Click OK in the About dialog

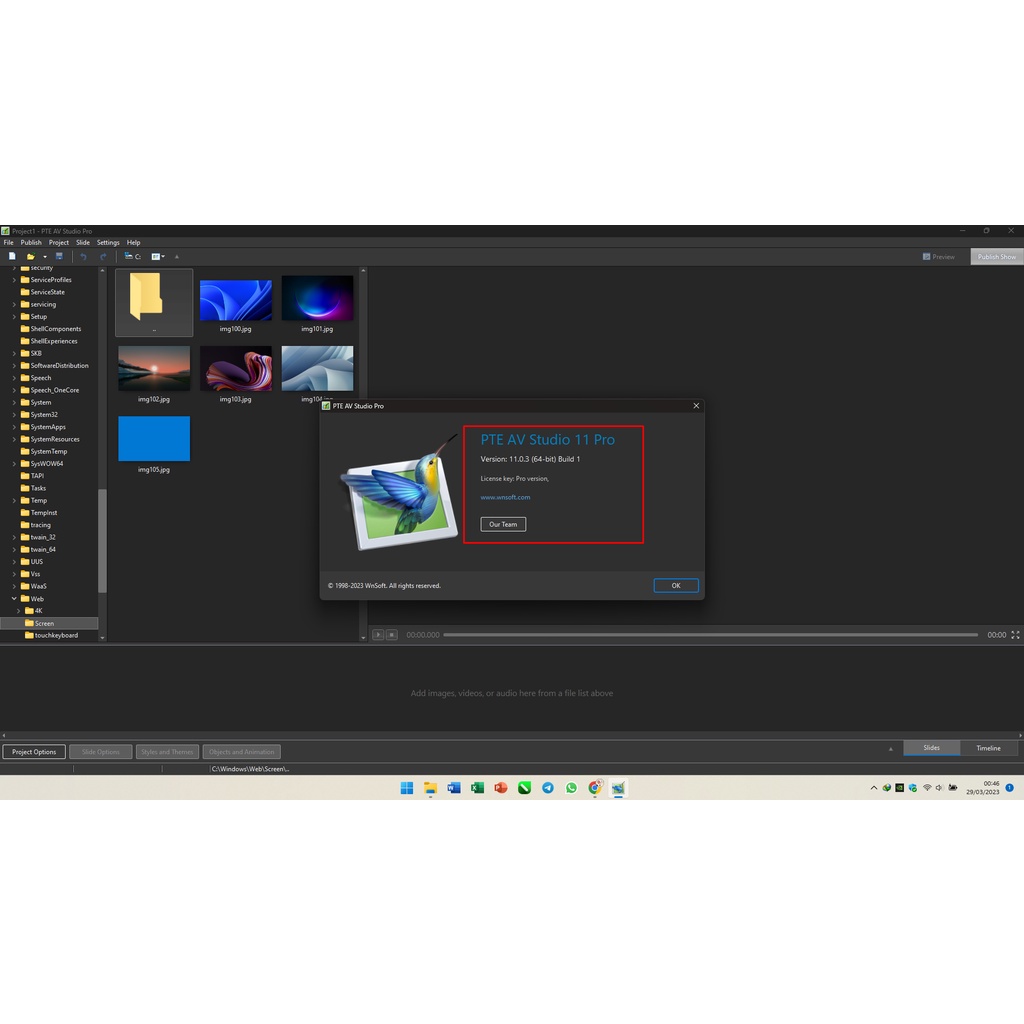point(676,586)
